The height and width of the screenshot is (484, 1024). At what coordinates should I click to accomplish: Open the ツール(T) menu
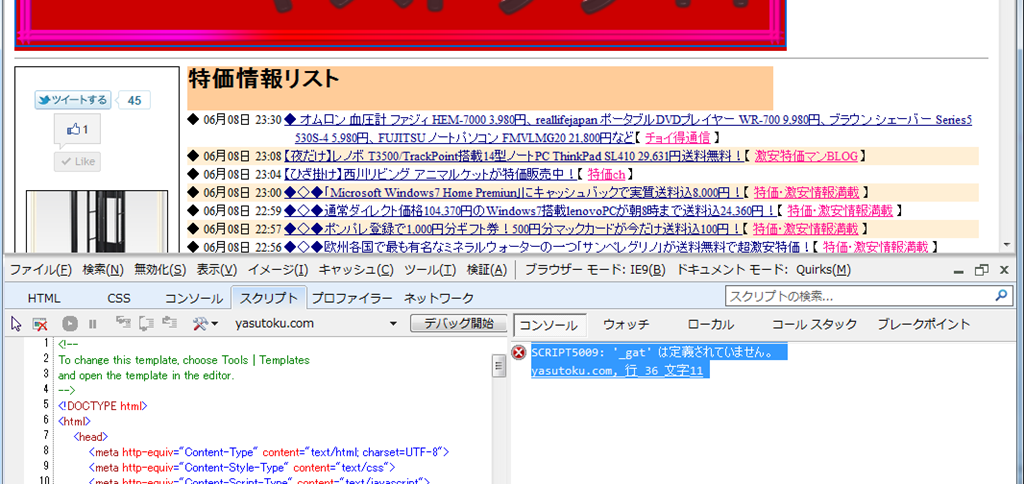coord(430,270)
